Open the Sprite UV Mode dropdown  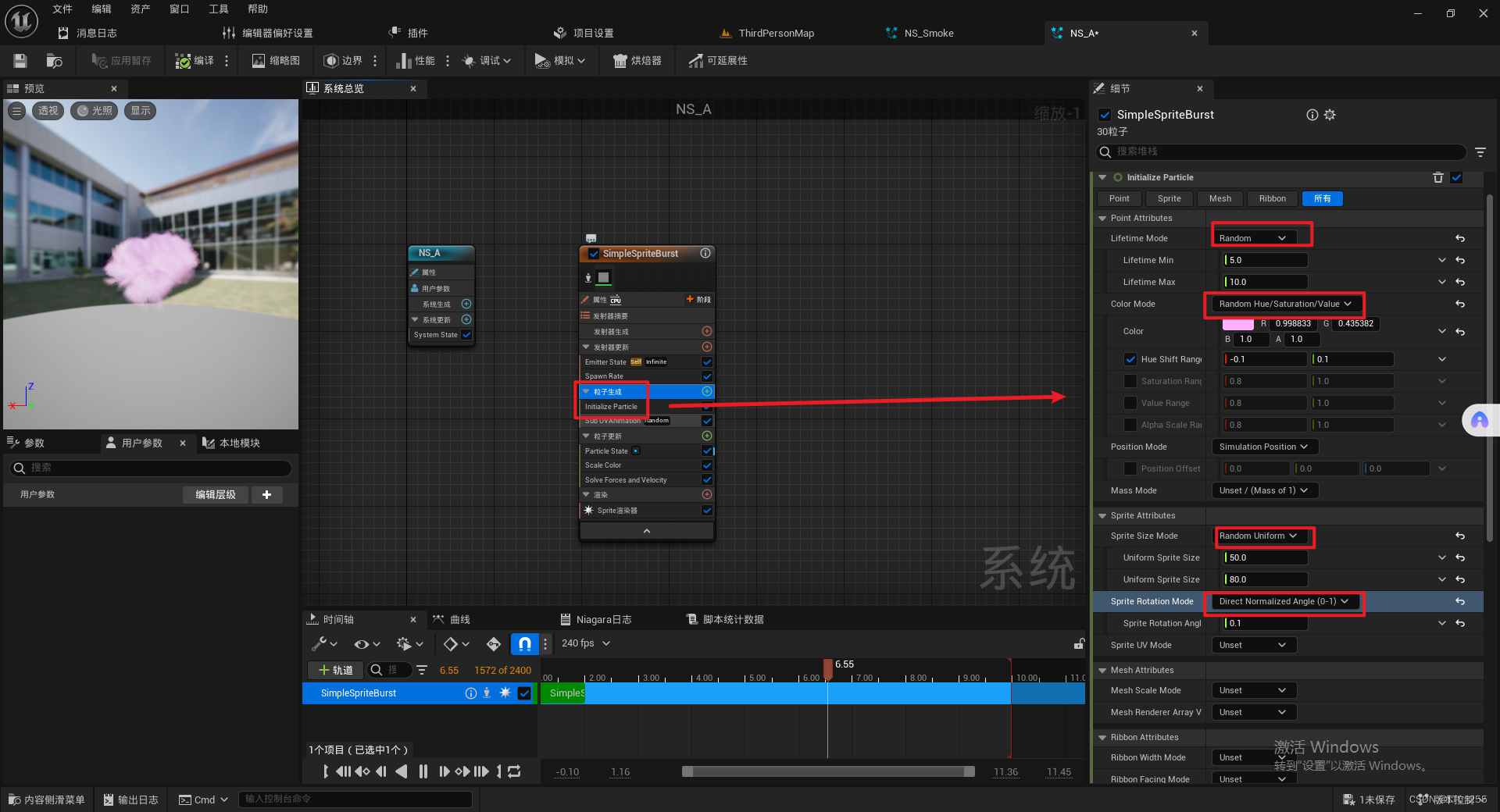(1253, 645)
